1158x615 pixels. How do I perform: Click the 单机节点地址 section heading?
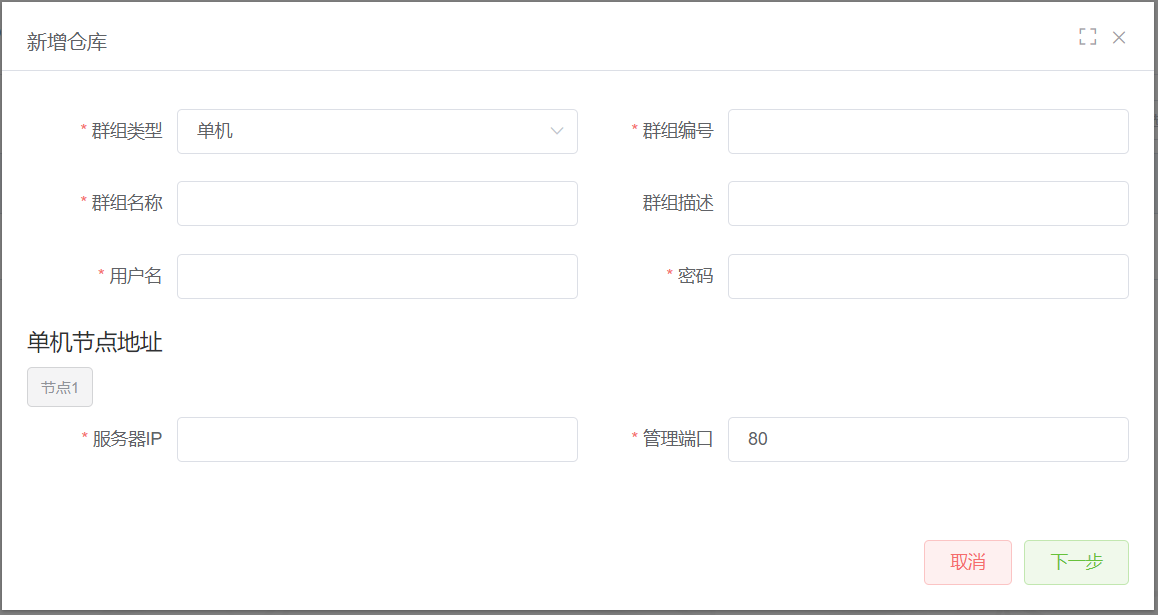95,342
